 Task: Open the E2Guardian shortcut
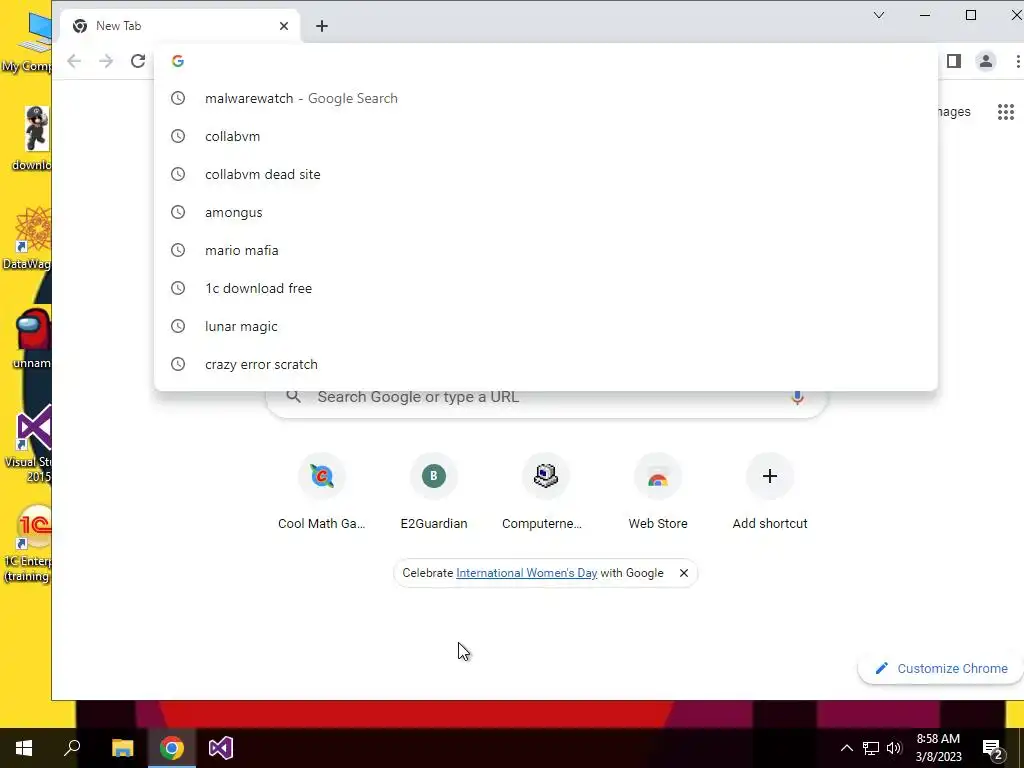(434, 493)
